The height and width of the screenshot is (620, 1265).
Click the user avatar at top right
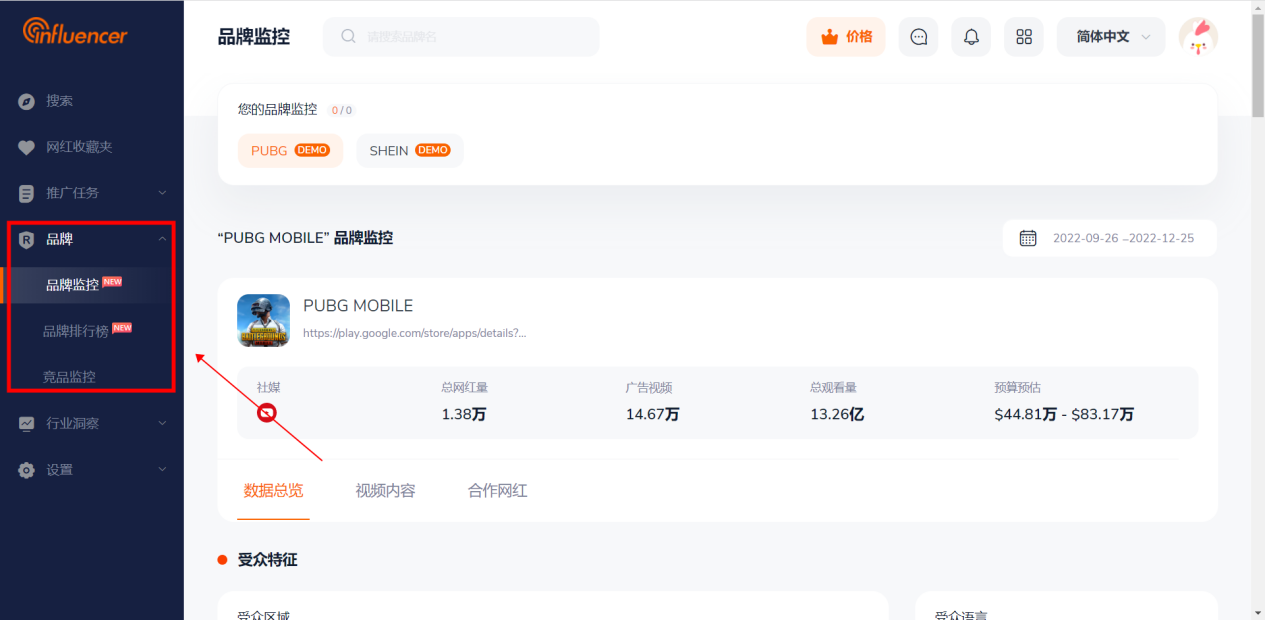point(1198,37)
